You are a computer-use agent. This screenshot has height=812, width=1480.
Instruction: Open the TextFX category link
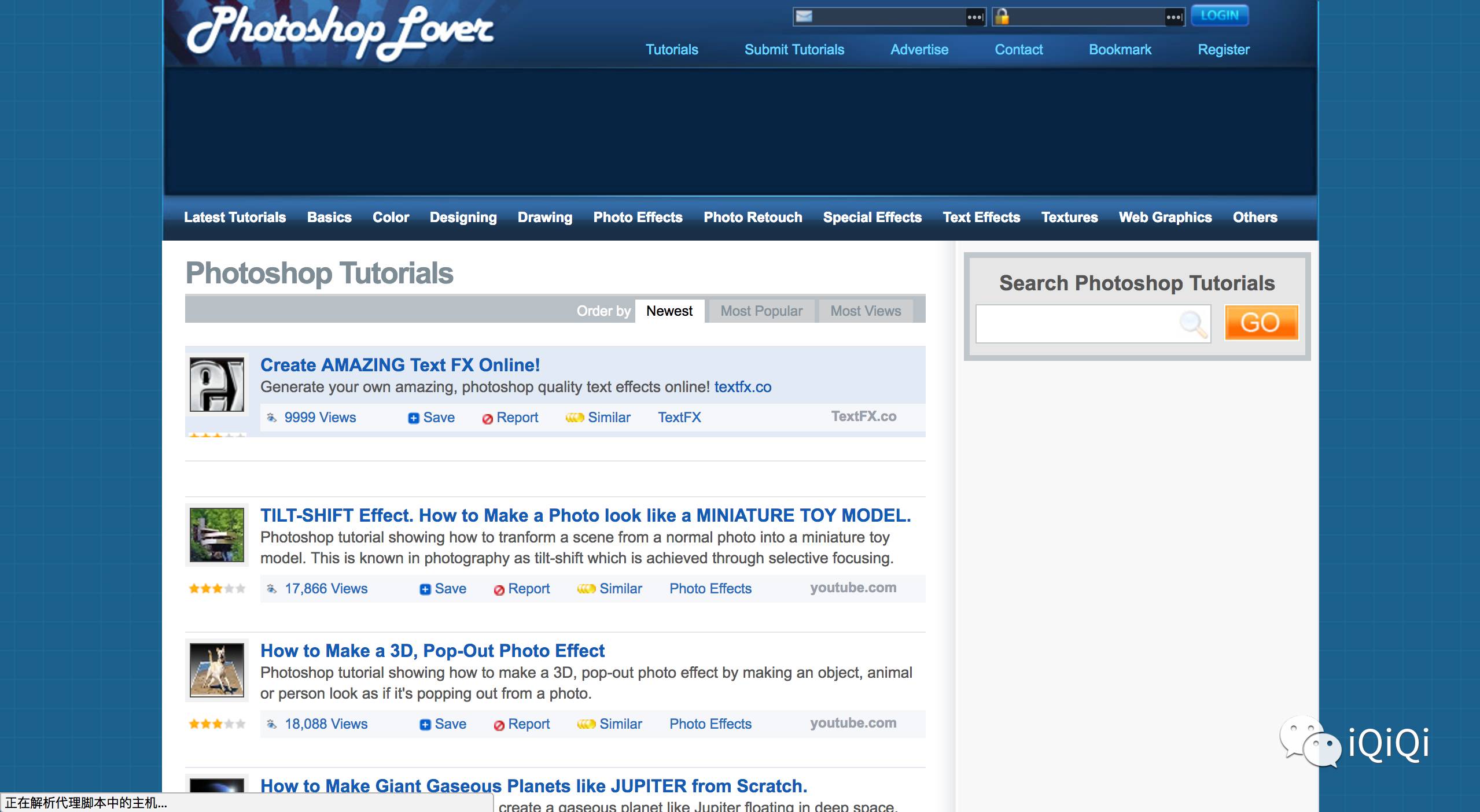point(679,418)
